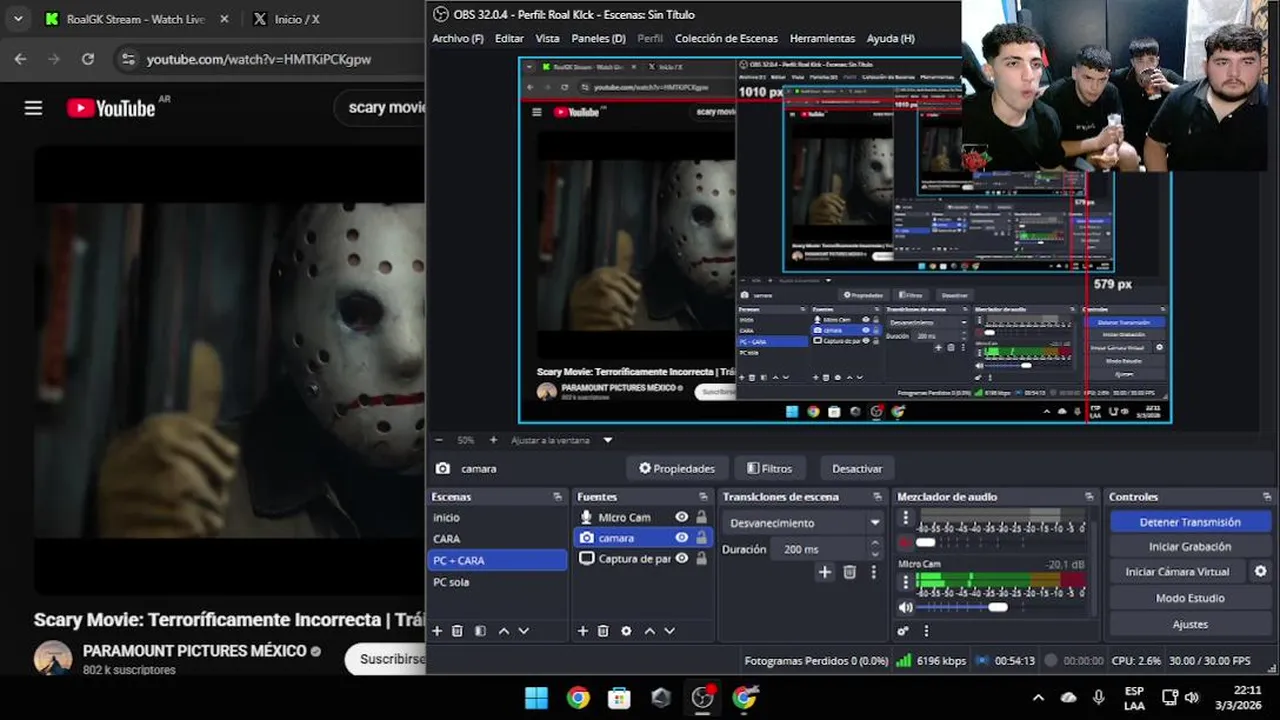Pop out the Escenas dock

pyautogui.click(x=557, y=497)
